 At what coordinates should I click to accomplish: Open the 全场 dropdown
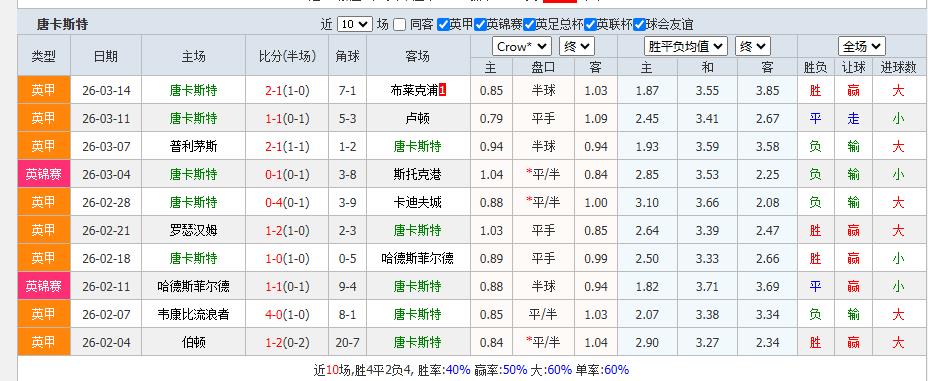pos(862,46)
